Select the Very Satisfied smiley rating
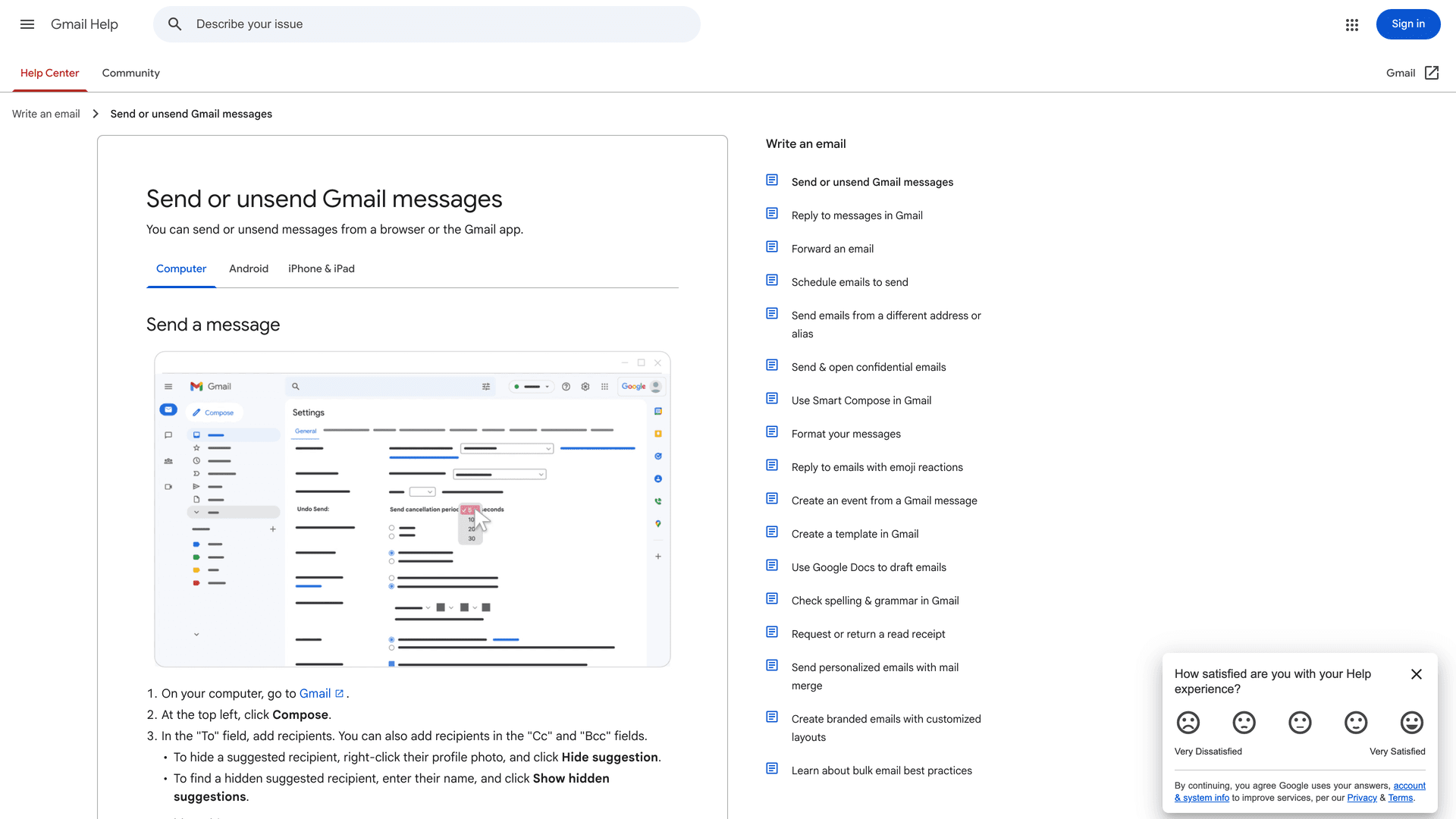 [x=1411, y=723]
